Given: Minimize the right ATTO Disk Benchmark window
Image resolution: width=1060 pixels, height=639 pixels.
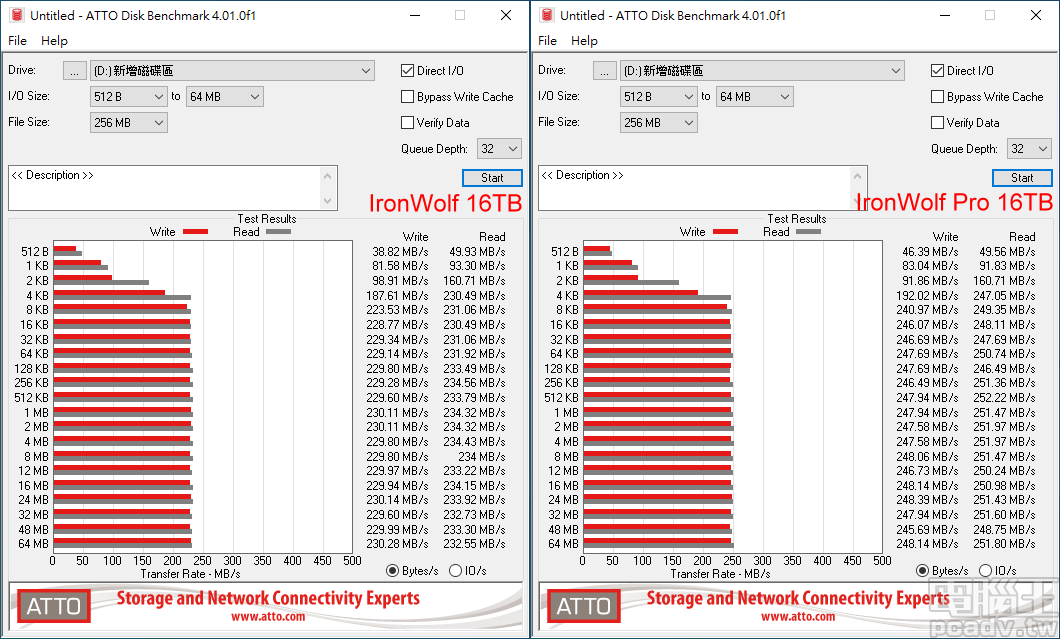Looking at the screenshot, I should click(x=944, y=15).
